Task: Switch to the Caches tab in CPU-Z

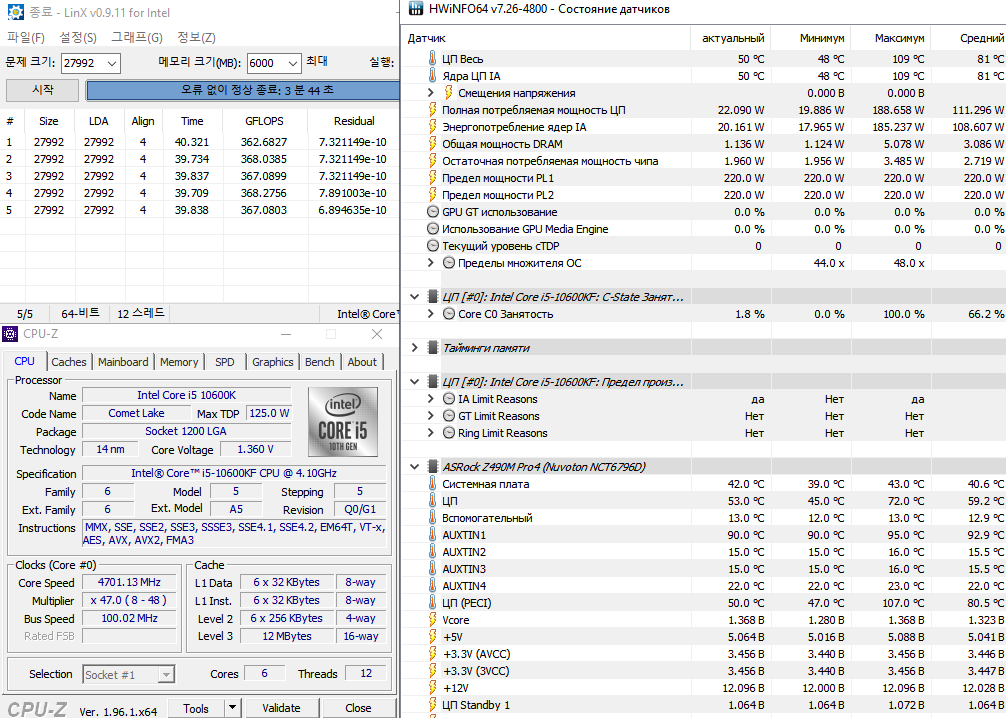Action: (69, 362)
